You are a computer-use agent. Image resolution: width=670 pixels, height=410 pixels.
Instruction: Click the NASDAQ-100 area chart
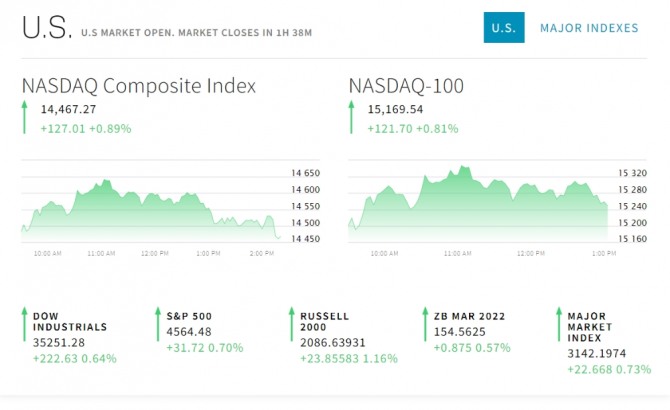(x=478, y=205)
